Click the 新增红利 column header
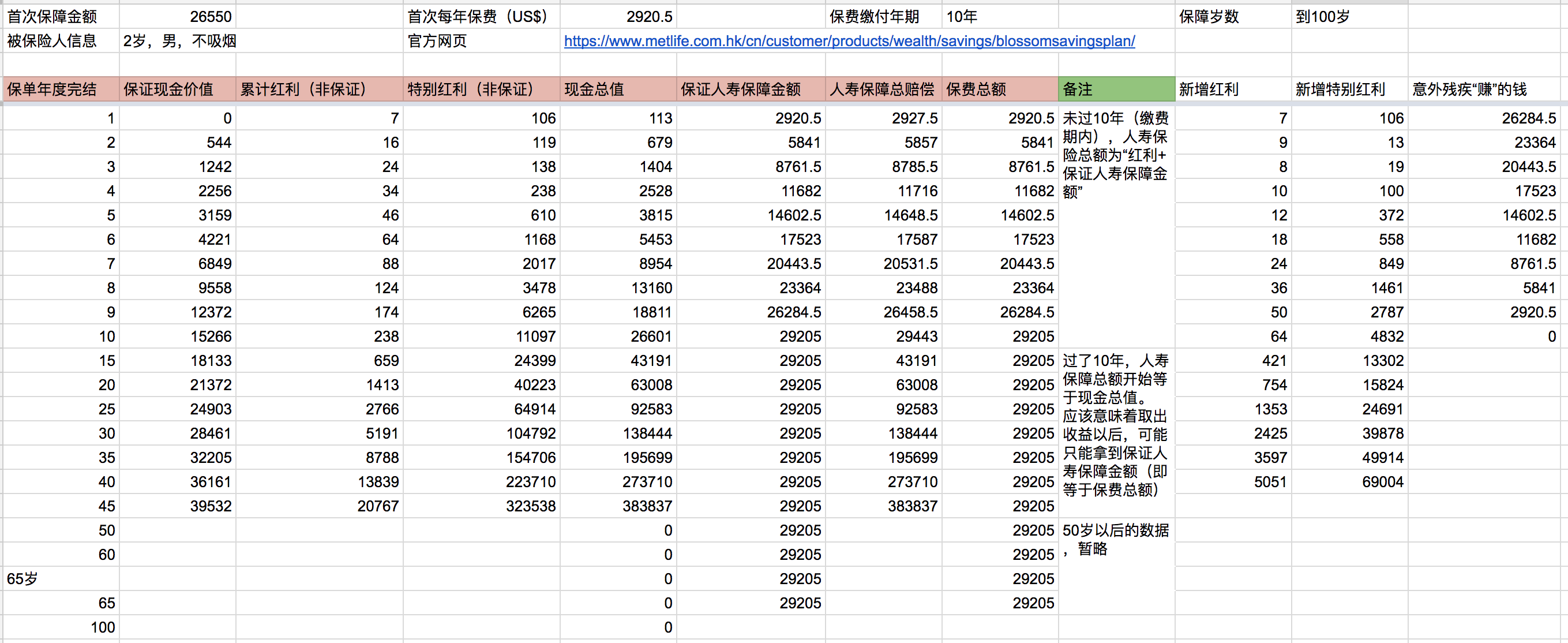This screenshot has height=643, width=1568. point(1232,89)
